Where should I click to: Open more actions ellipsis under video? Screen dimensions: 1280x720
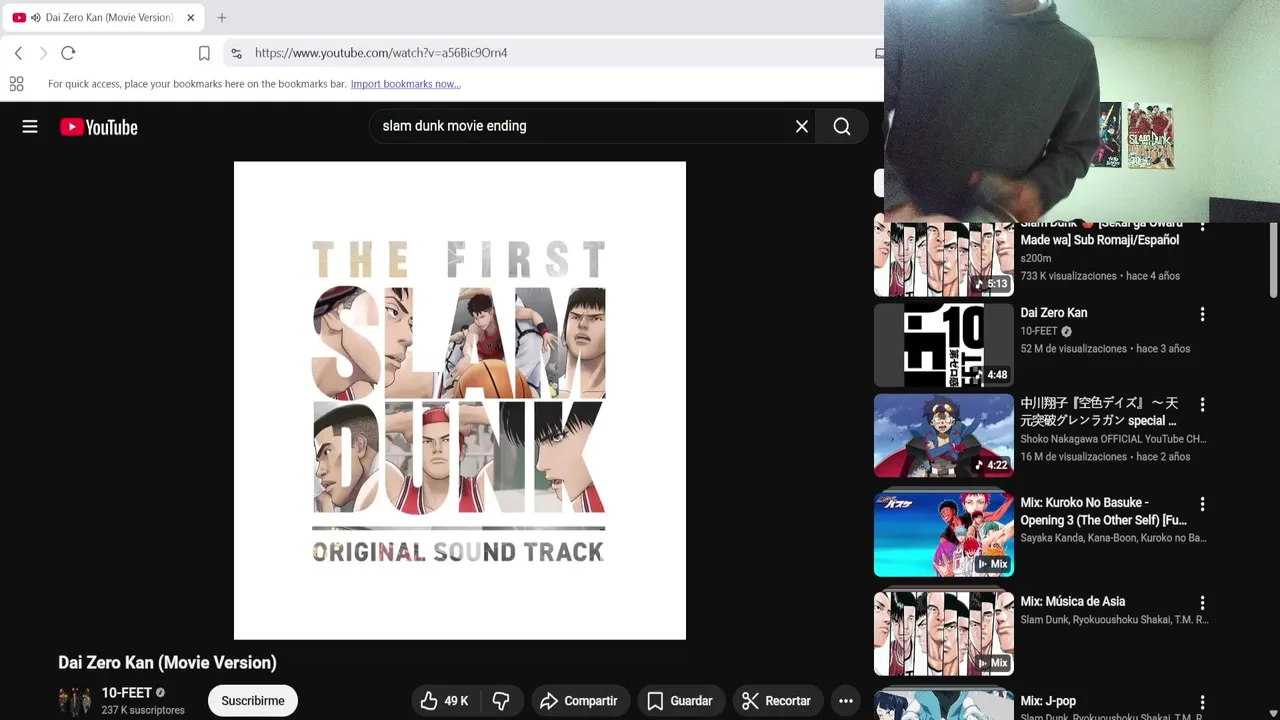pos(846,701)
